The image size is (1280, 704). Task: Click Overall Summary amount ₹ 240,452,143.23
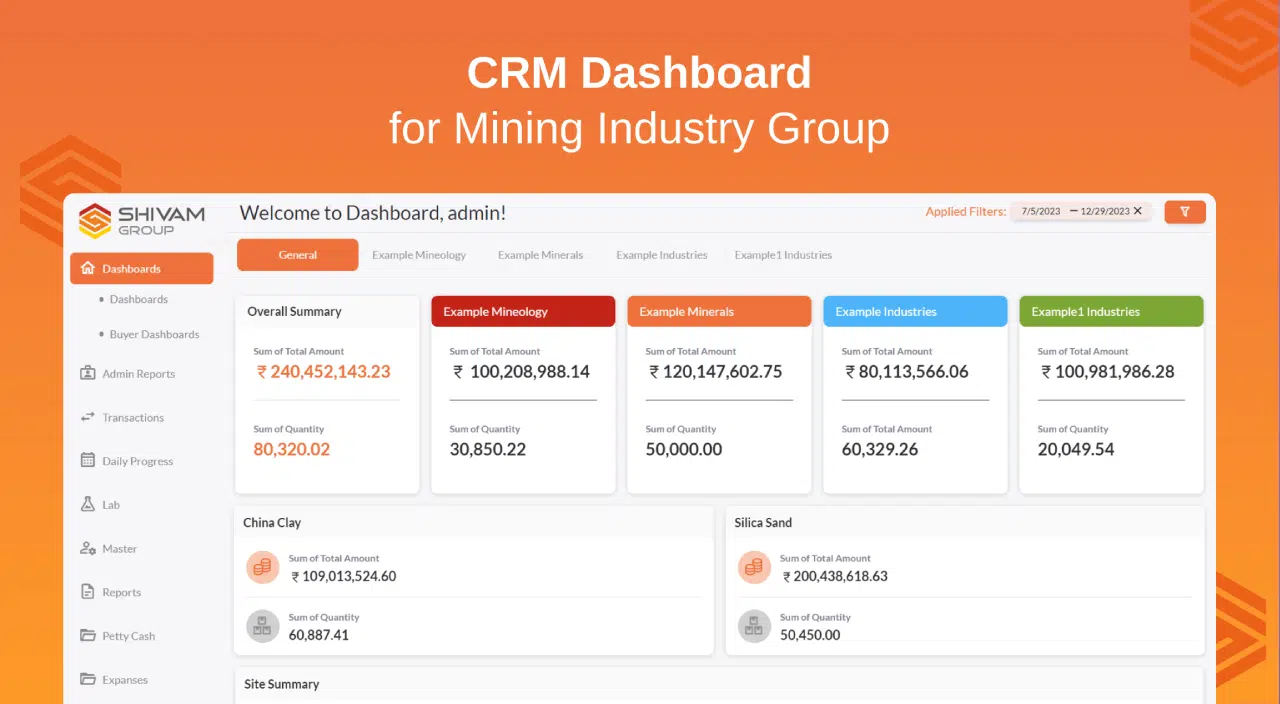323,371
